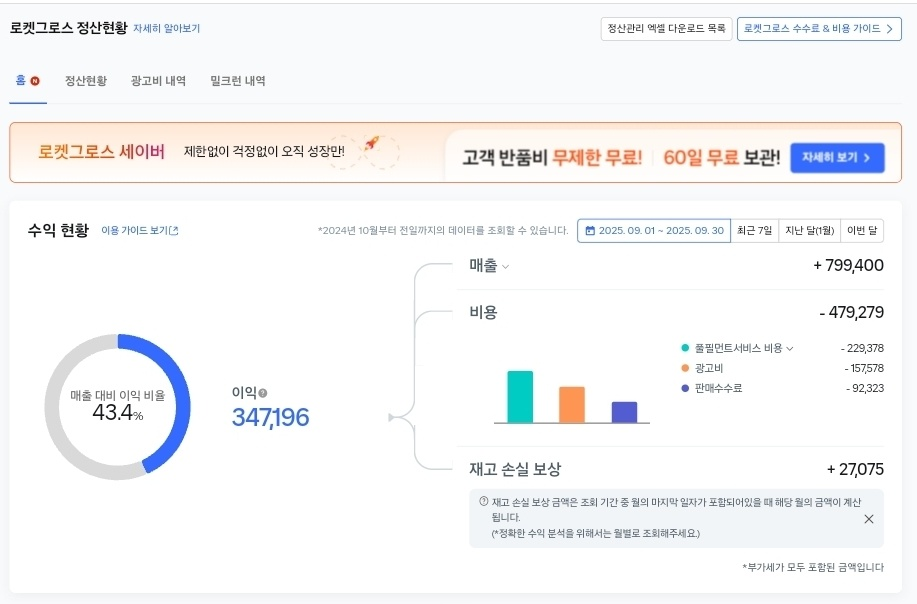The height and width of the screenshot is (604, 917).
Task: Select the 이번 달 period
Action: pos(862,230)
